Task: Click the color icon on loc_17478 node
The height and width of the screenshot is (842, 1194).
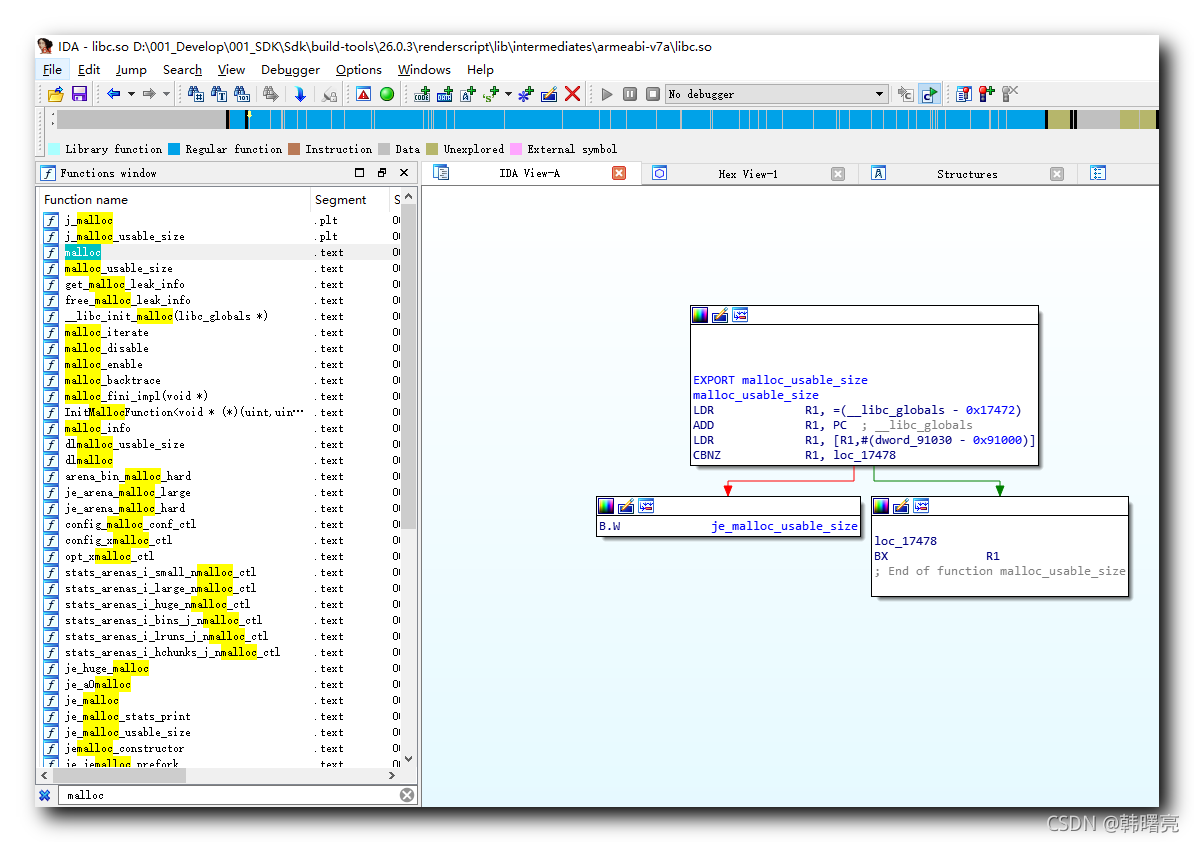Action: (x=881, y=506)
